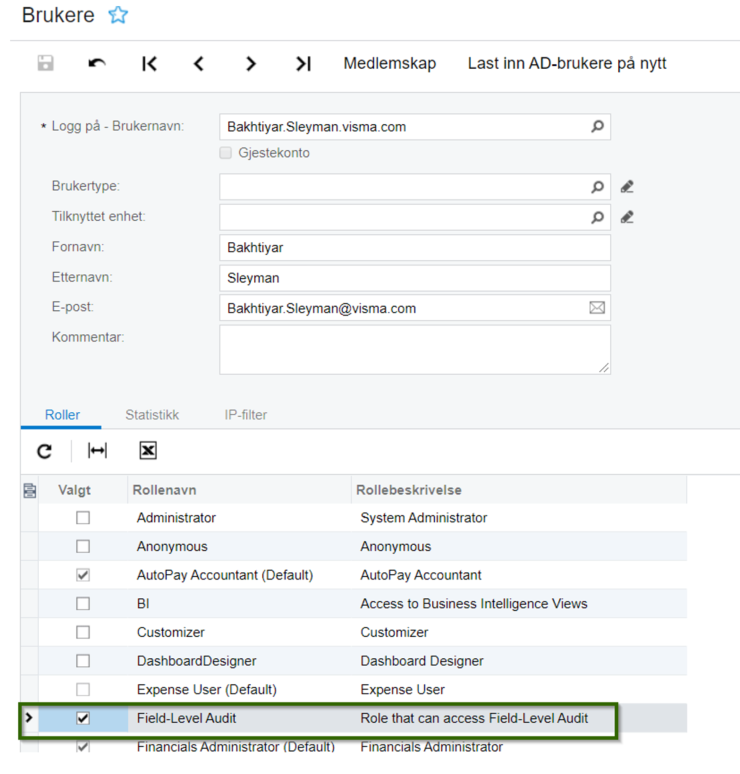The image size is (740, 774).
Task: Open the IP-filter tab
Action: [x=245, y=414]
